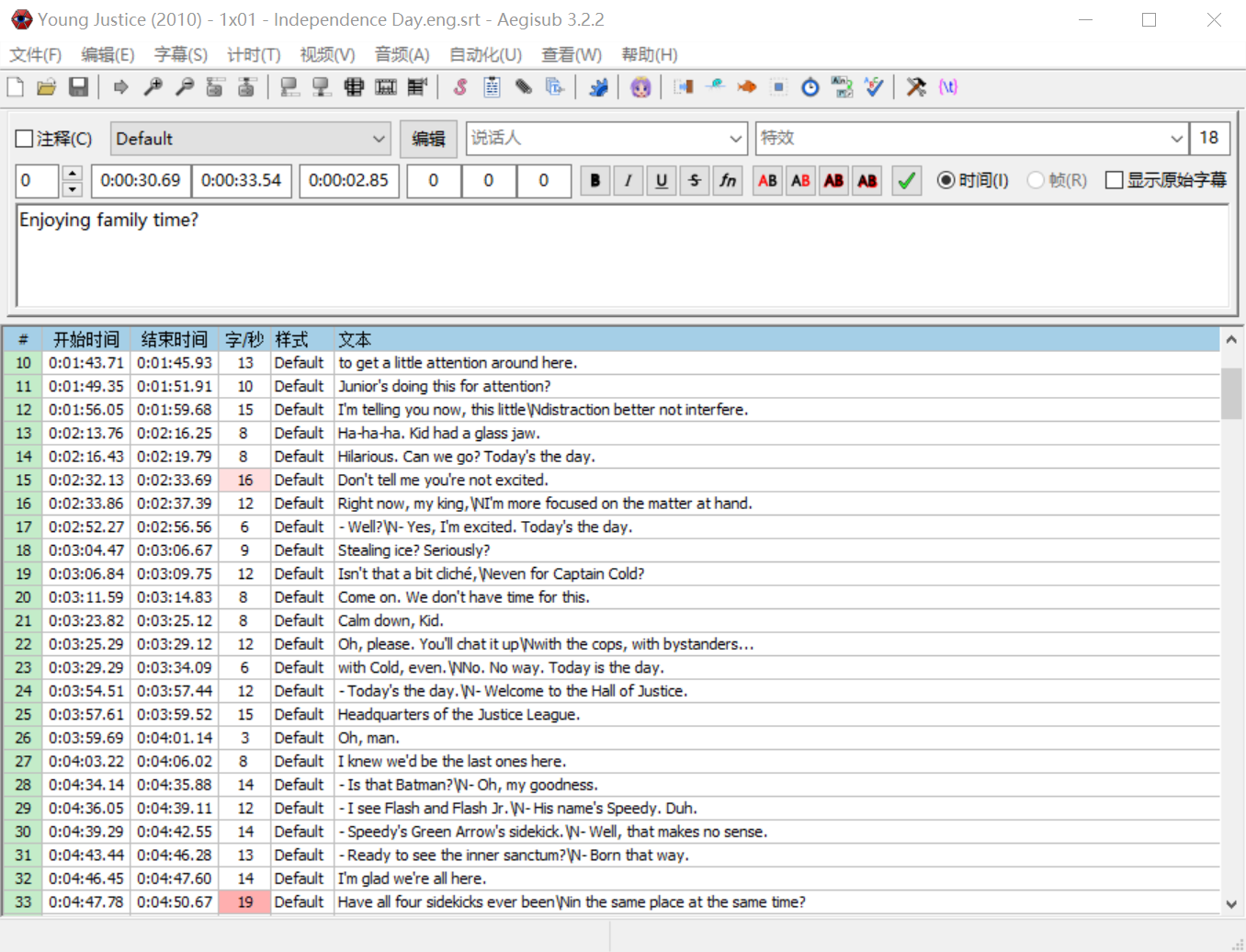Image resolution: width=1246 pixels, height=952 pixels.
Task: Open the Fonts Collector icon
Action: tap(555, 87)
